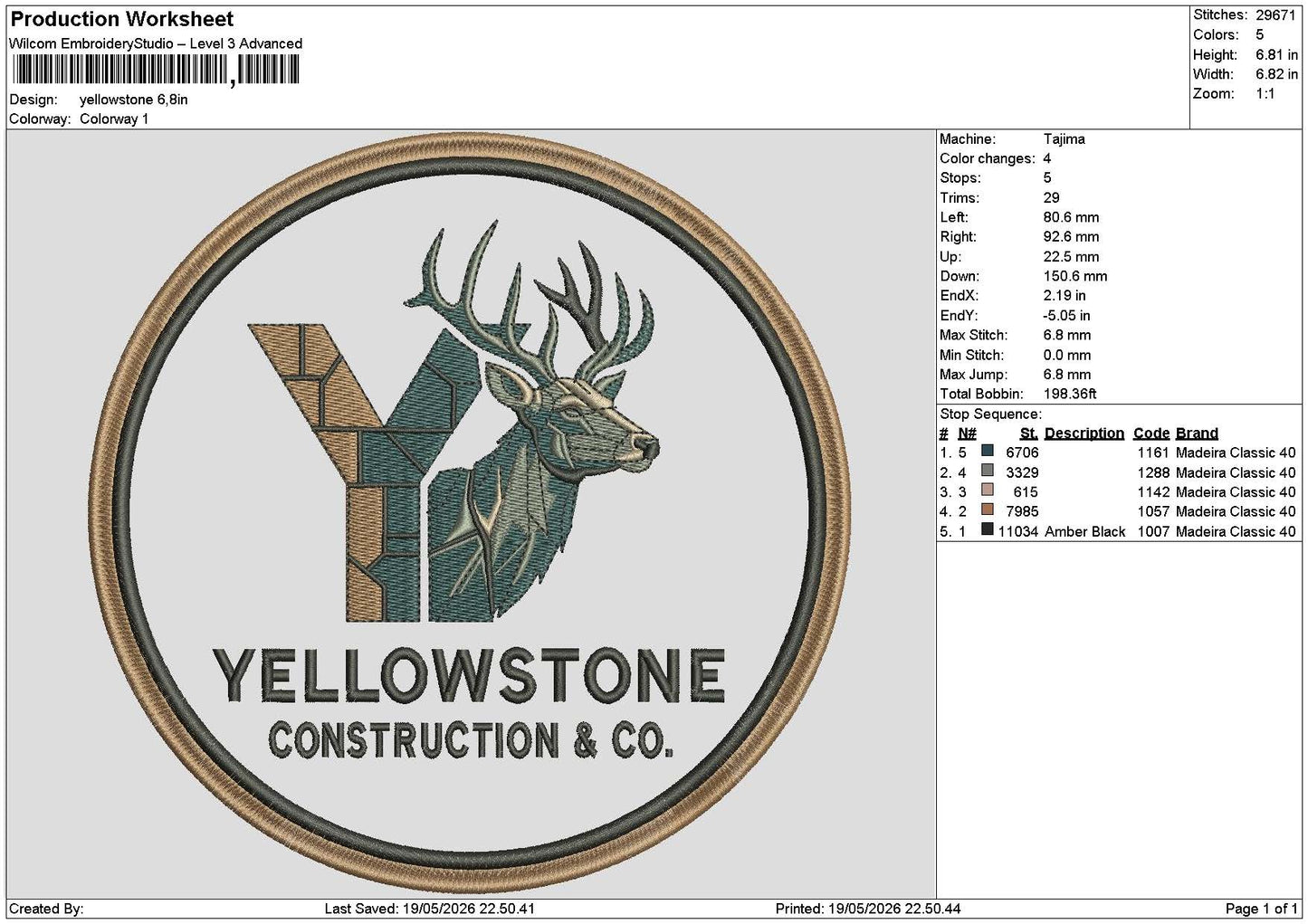This screenshot has height=924, width=1308.
Task: Click the light pink swatch for stop 3
Action: click(988, 491)
